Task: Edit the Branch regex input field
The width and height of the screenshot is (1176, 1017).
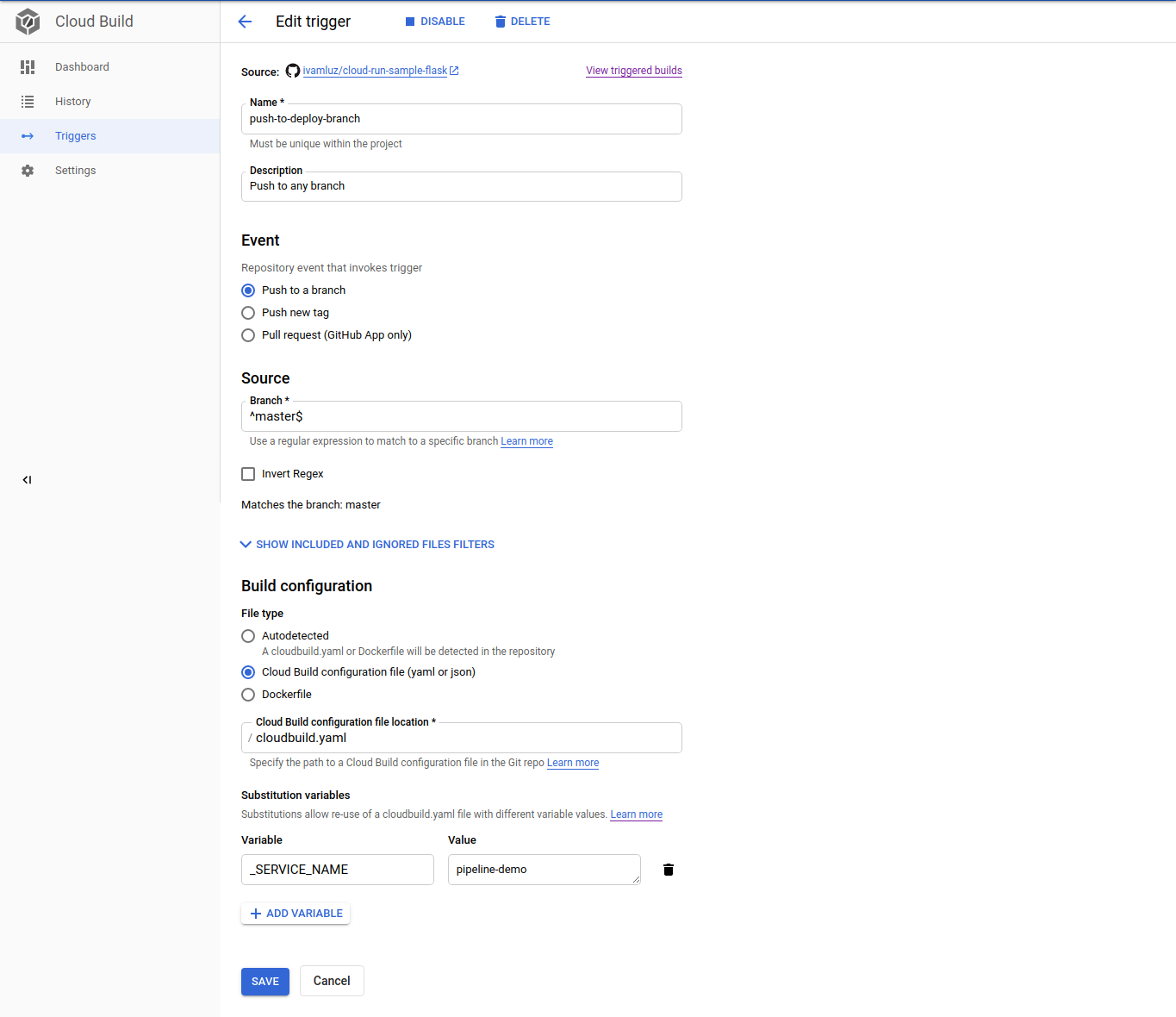Action: click(x=462, y=416)
